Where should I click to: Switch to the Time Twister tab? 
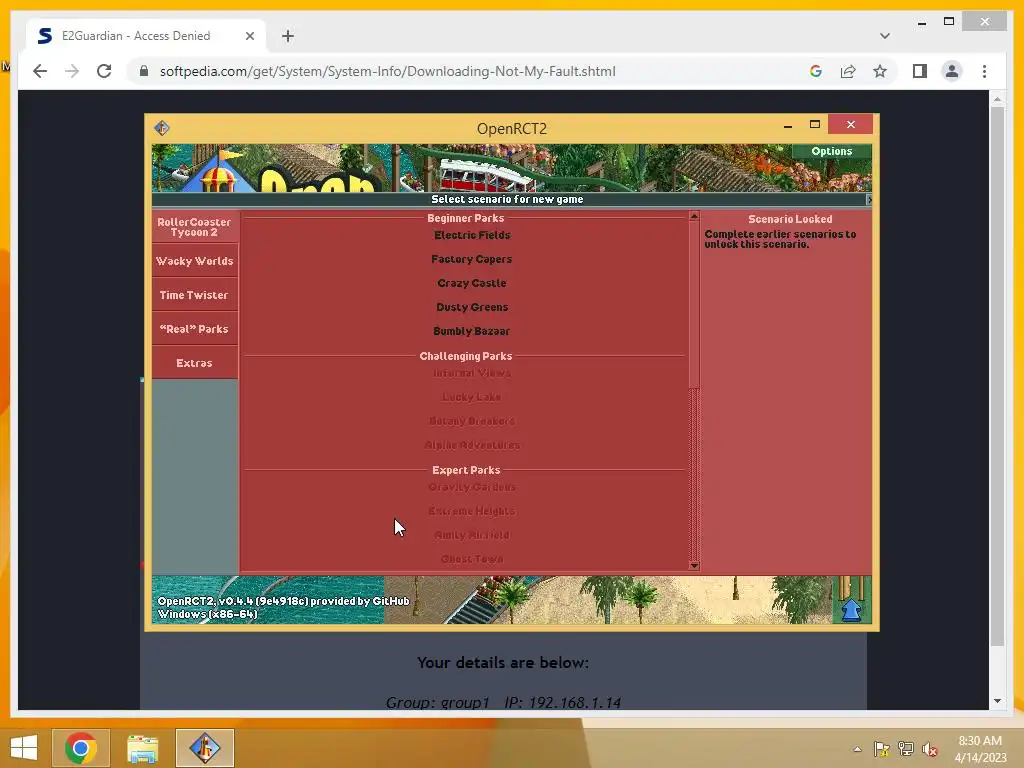point(195,295)
